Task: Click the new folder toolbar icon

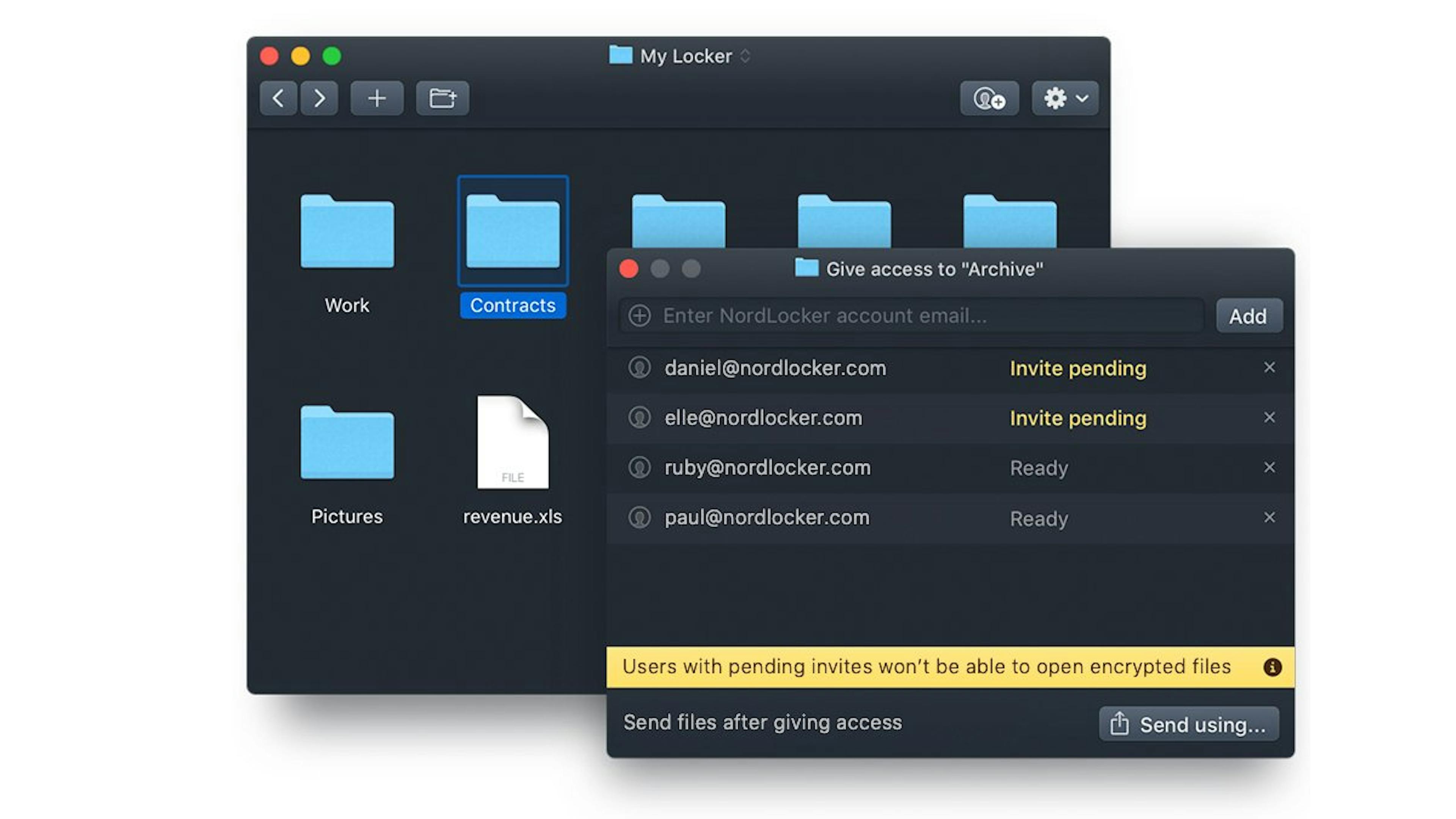Action: tap(442, 98)
